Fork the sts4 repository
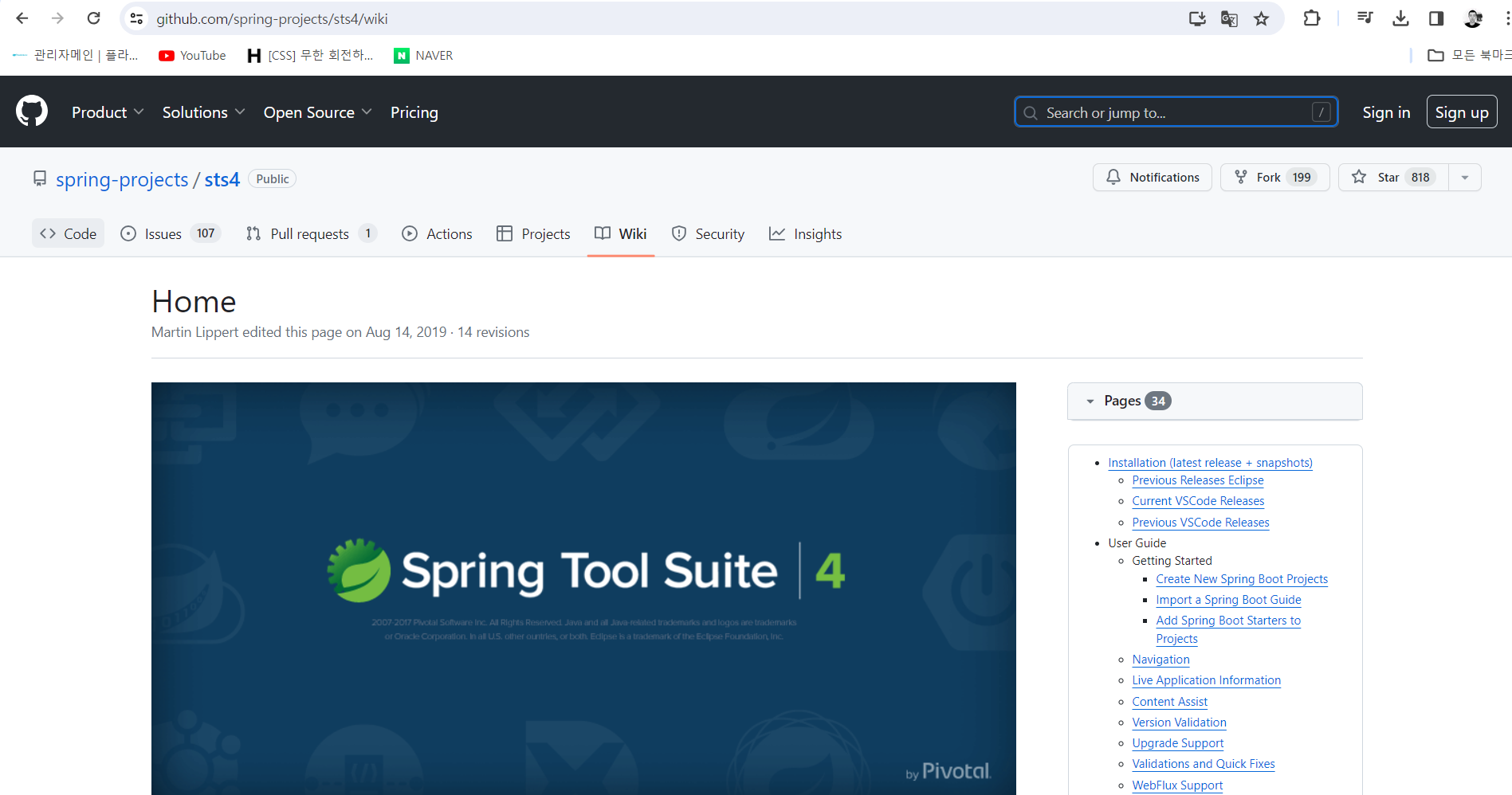This screenshot has height=795, width=1512. coord(1274,177)
